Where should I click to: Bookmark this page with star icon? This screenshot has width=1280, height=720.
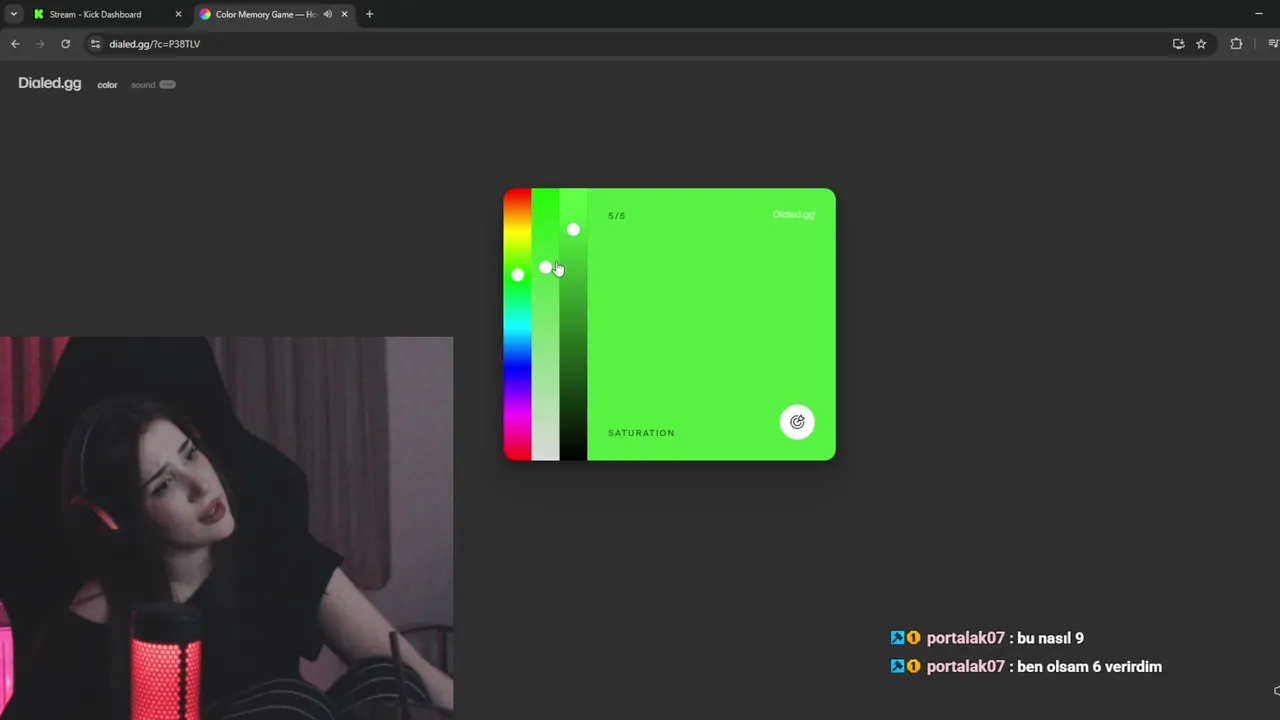pos(1201,44)
